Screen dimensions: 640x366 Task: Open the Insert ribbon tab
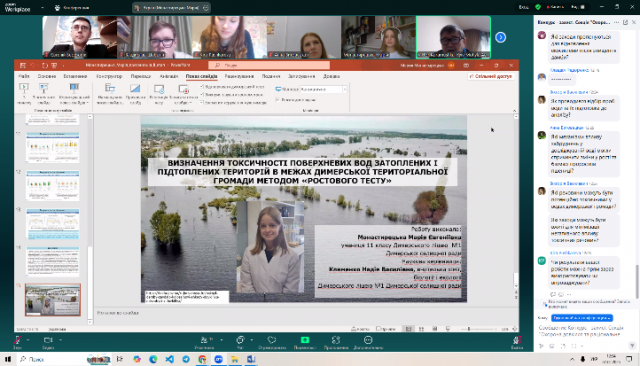coord(75,76)
